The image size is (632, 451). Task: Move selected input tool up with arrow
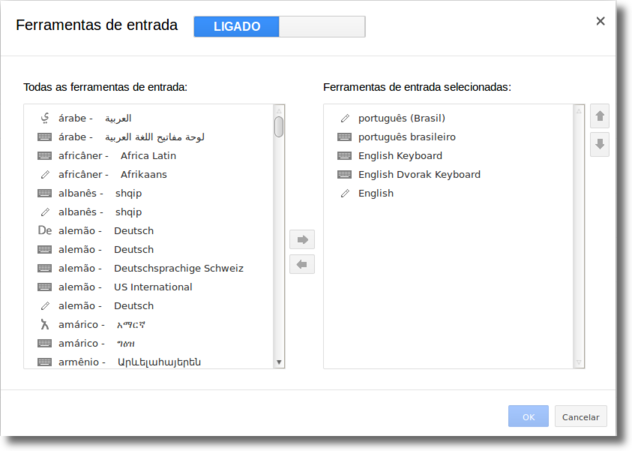tap(600, 116)
